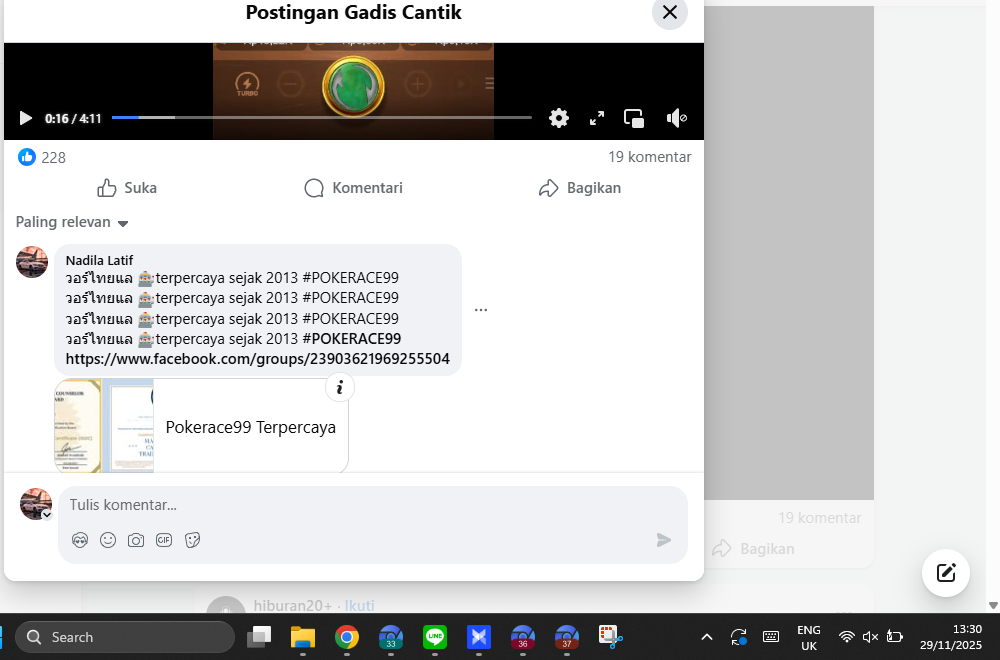Play the video in the post

point(26,118)
